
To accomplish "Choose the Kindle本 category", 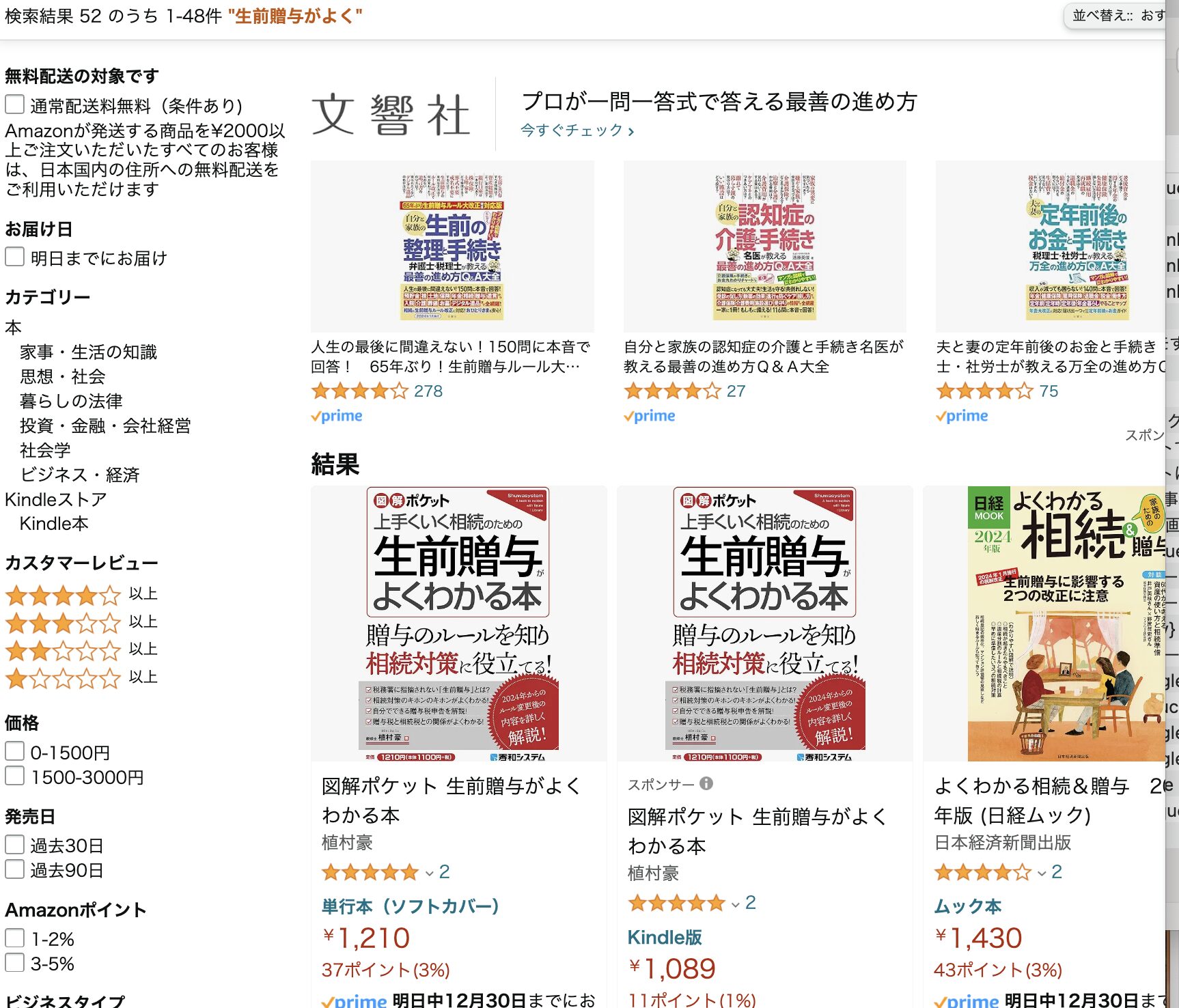I will click(x=54, y=524).
